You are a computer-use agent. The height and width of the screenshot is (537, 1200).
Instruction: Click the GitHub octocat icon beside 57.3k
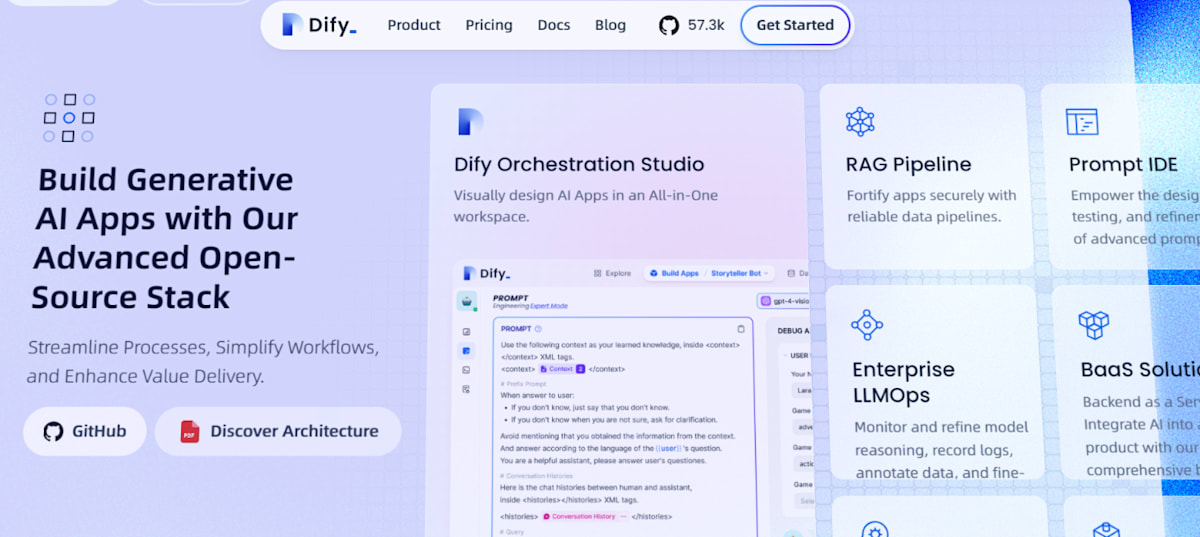click(669, 25)
